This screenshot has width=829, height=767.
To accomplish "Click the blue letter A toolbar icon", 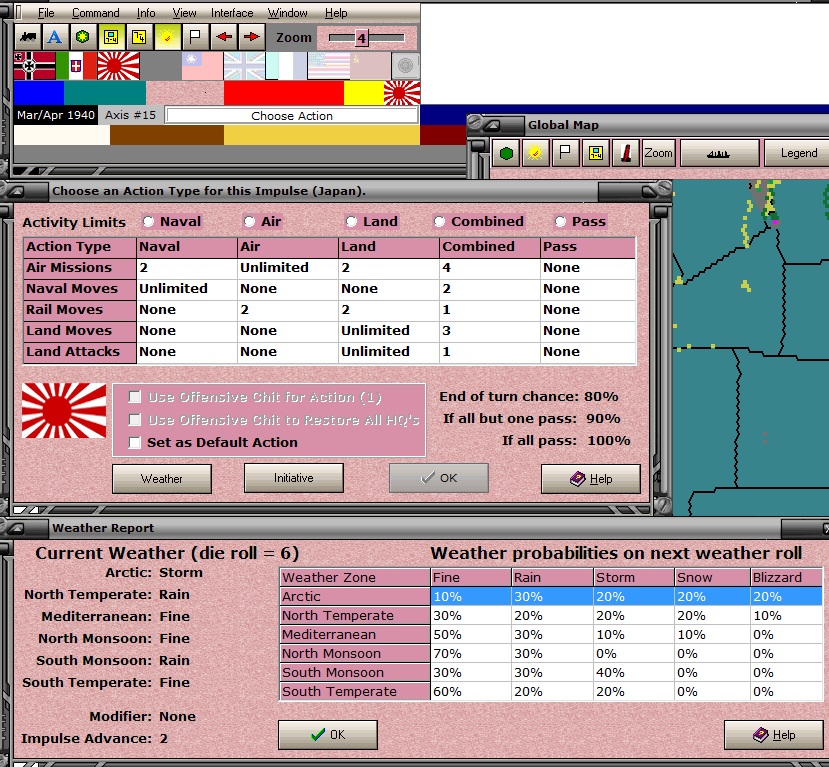I will (54, 37).
